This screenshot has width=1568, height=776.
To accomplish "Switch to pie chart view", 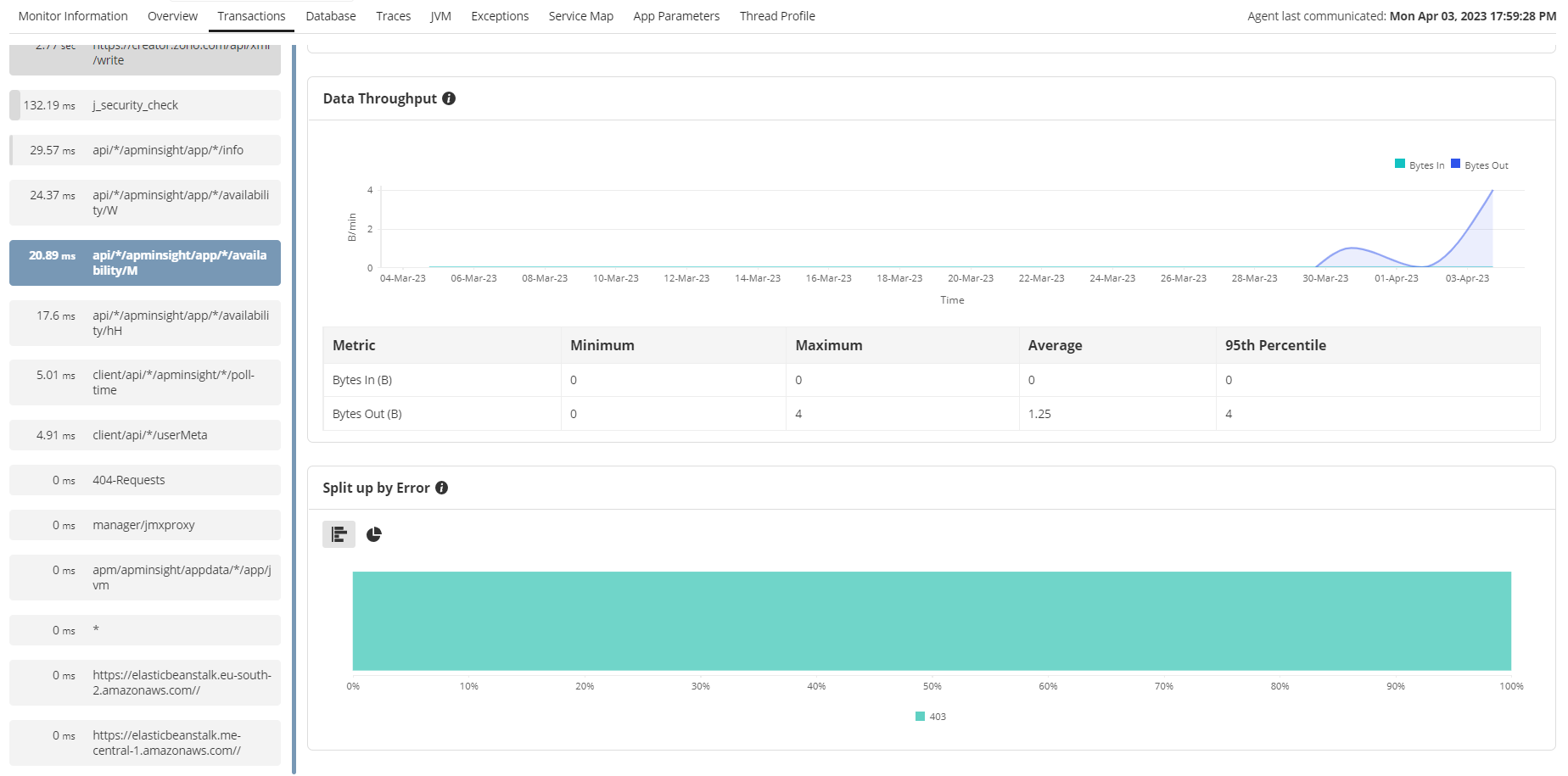I will point(374,534).
